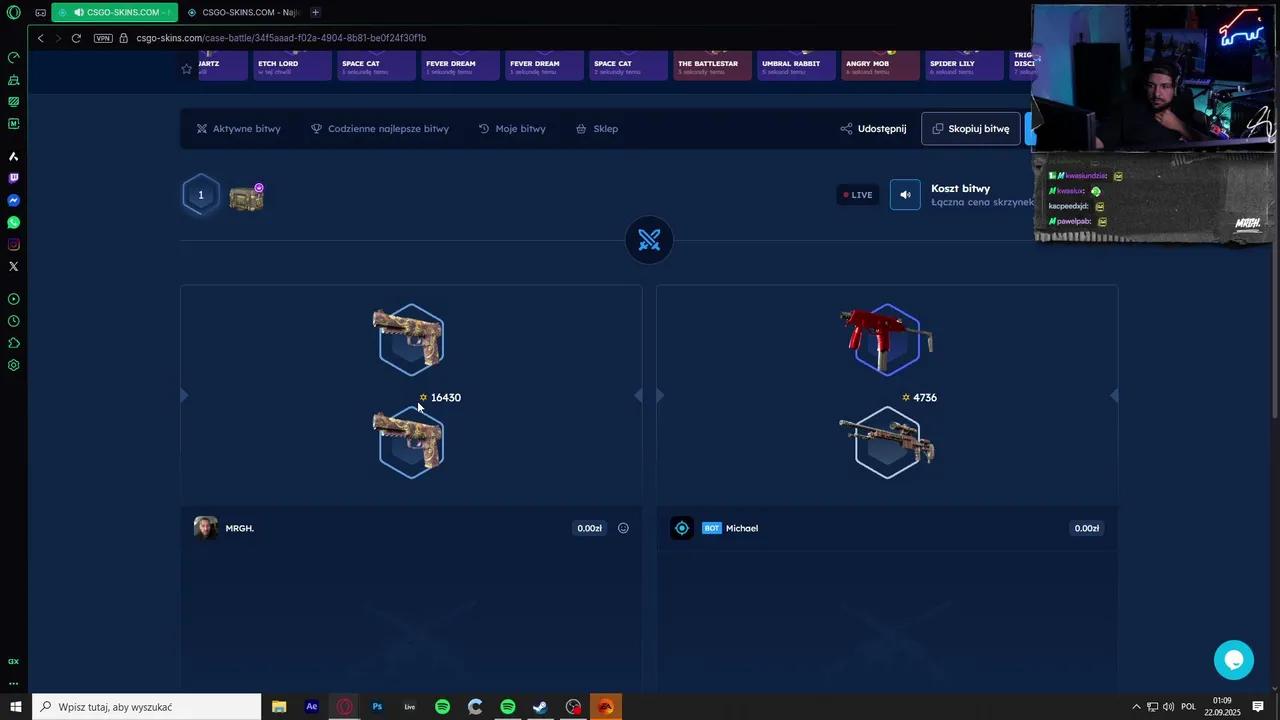Open the UMBRAL RABBIT drop card

796,65
